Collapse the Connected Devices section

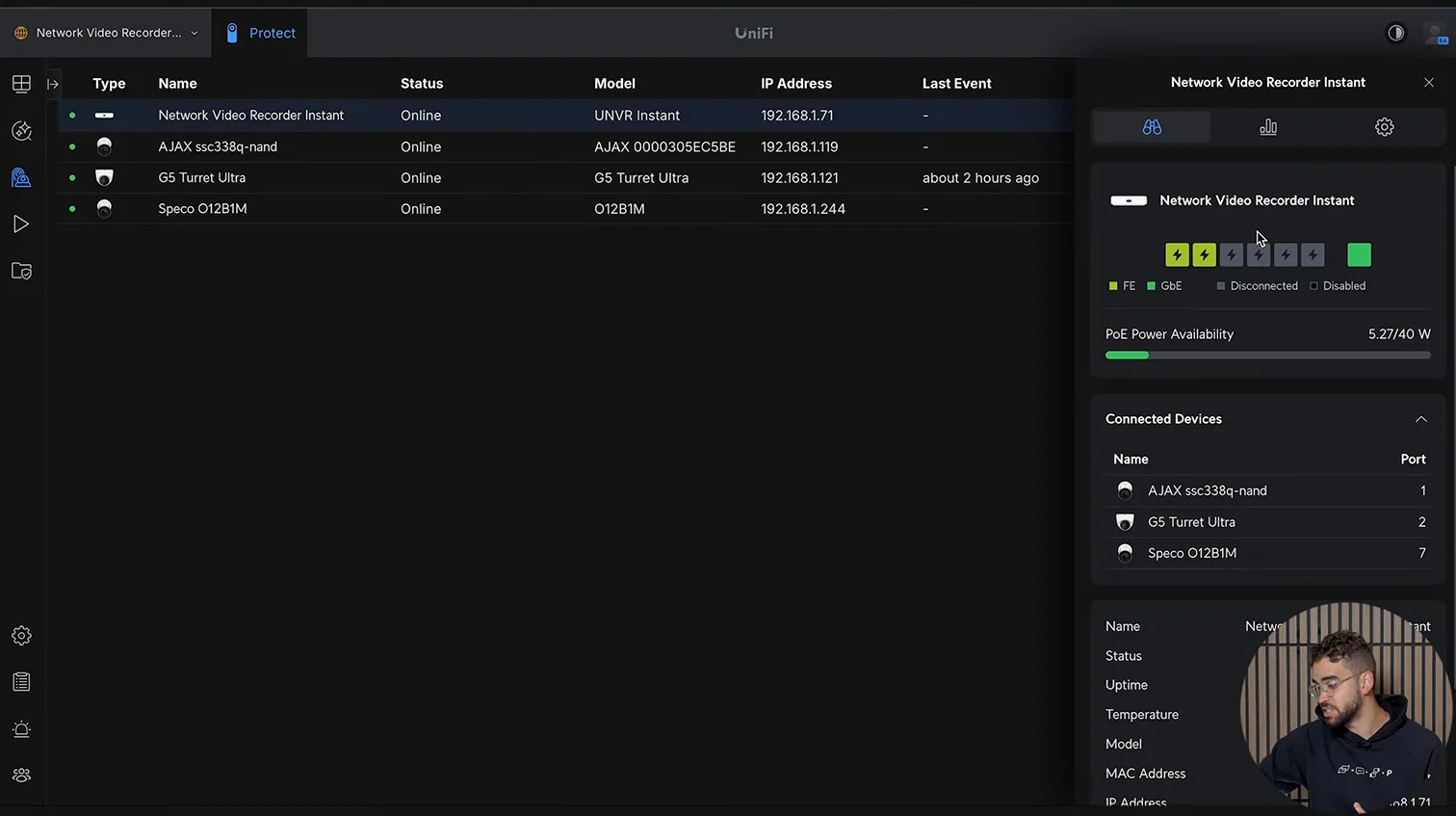[x=1420, y=419]
